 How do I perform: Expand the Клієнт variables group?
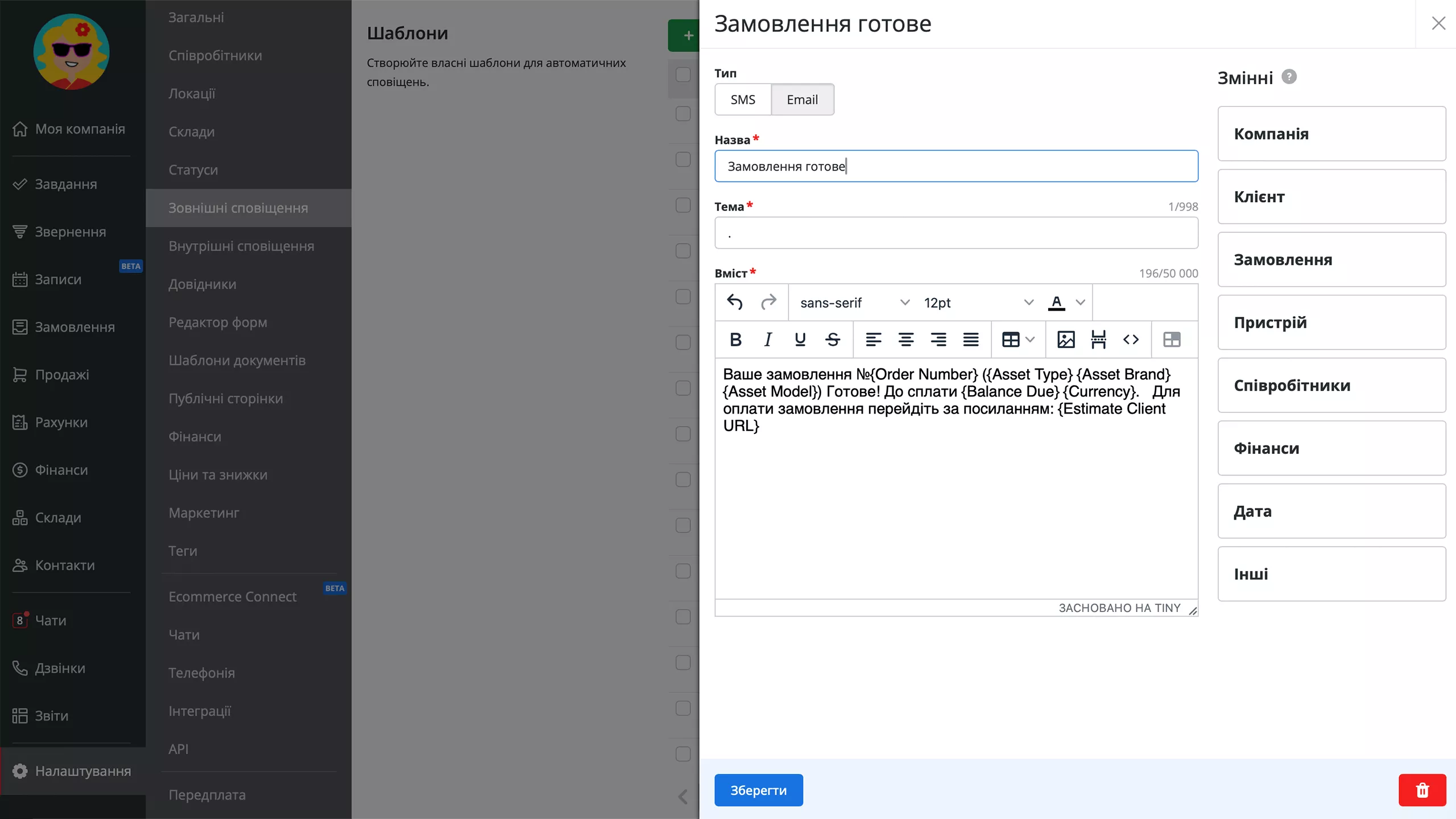point(1331,197)
